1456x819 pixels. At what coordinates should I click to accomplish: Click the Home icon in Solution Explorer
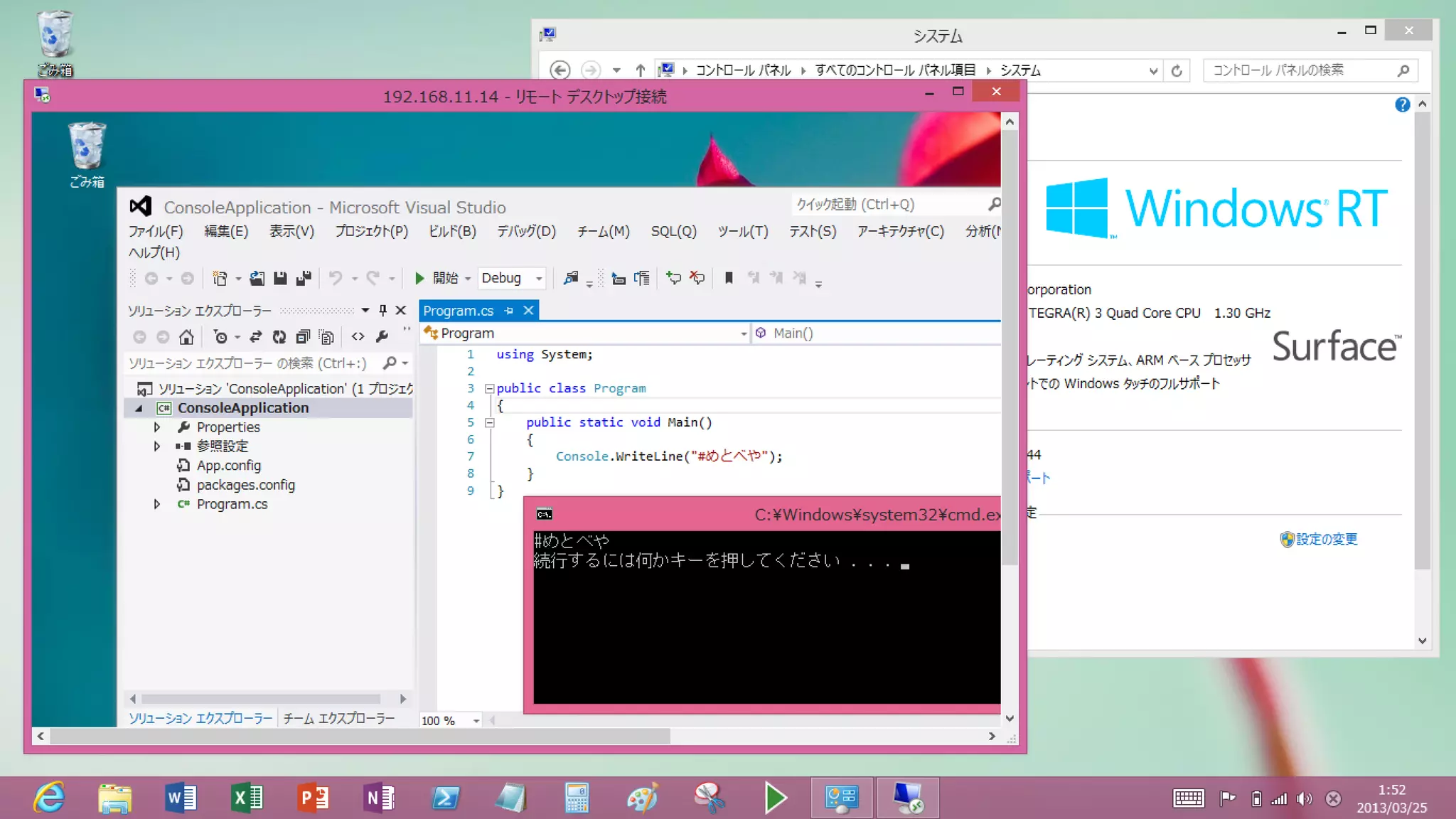tap(186, 337)
